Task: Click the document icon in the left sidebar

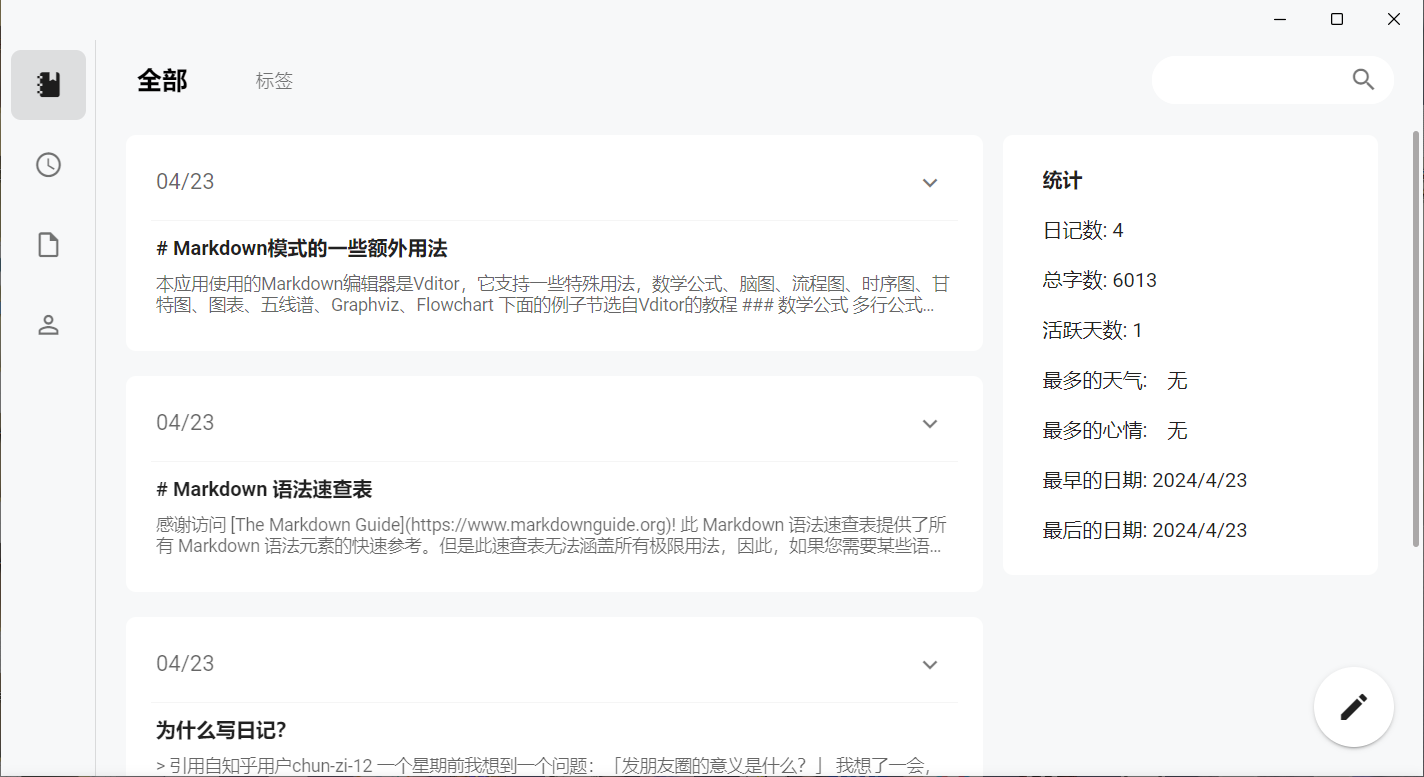Action: (x=48, y=244)
